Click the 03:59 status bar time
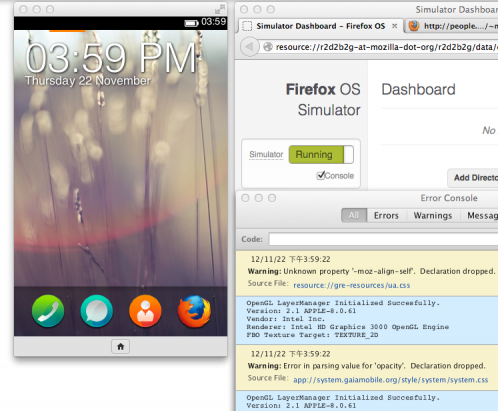This screenshot has height=411, width=498. point(213,22)
